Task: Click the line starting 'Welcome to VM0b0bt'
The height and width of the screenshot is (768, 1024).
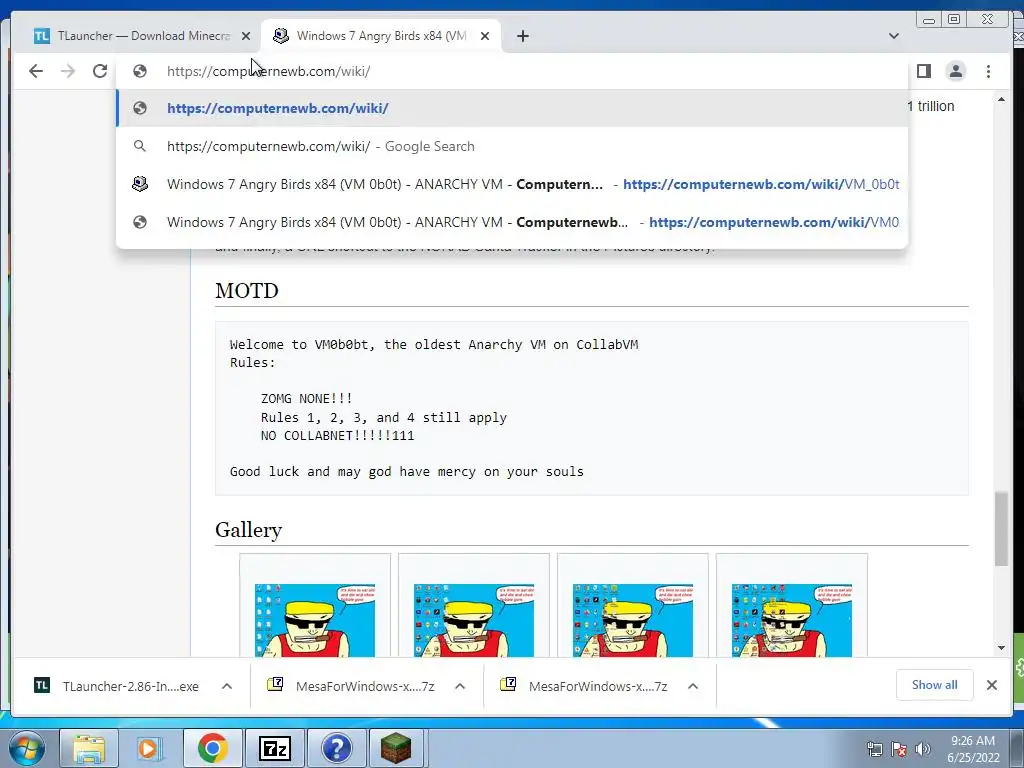Action: pos(434,344)
